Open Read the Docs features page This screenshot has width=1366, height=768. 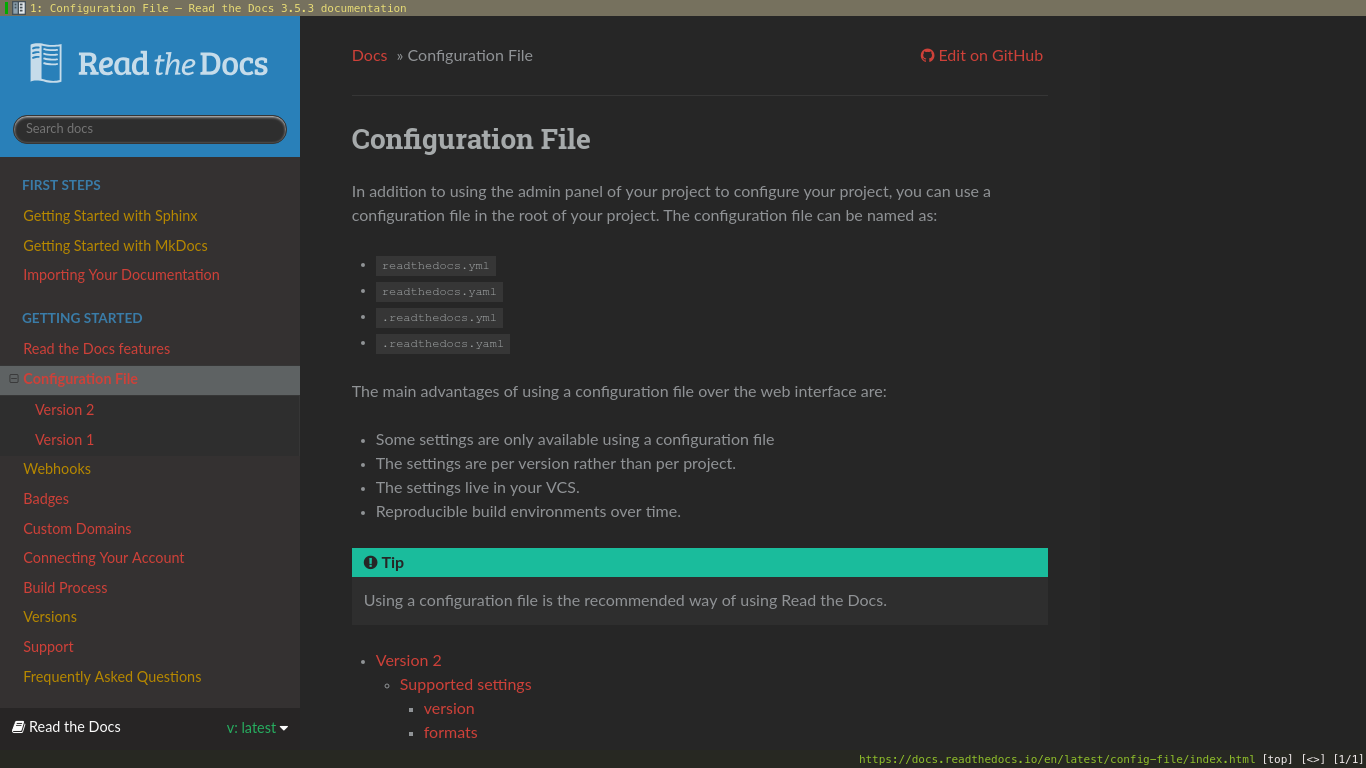click(x=96, y=349)
